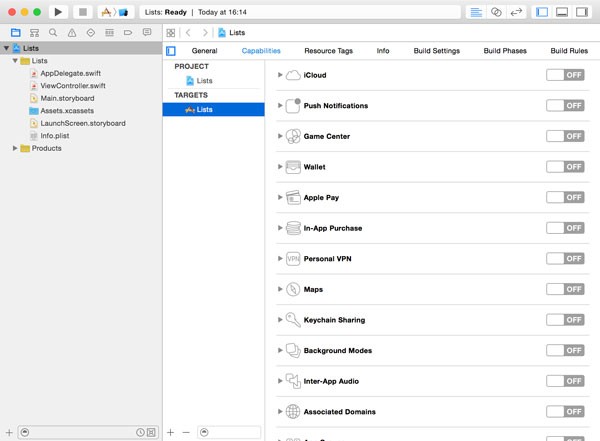
Task: Switch to the General tab
Action: tap(204, 51)
